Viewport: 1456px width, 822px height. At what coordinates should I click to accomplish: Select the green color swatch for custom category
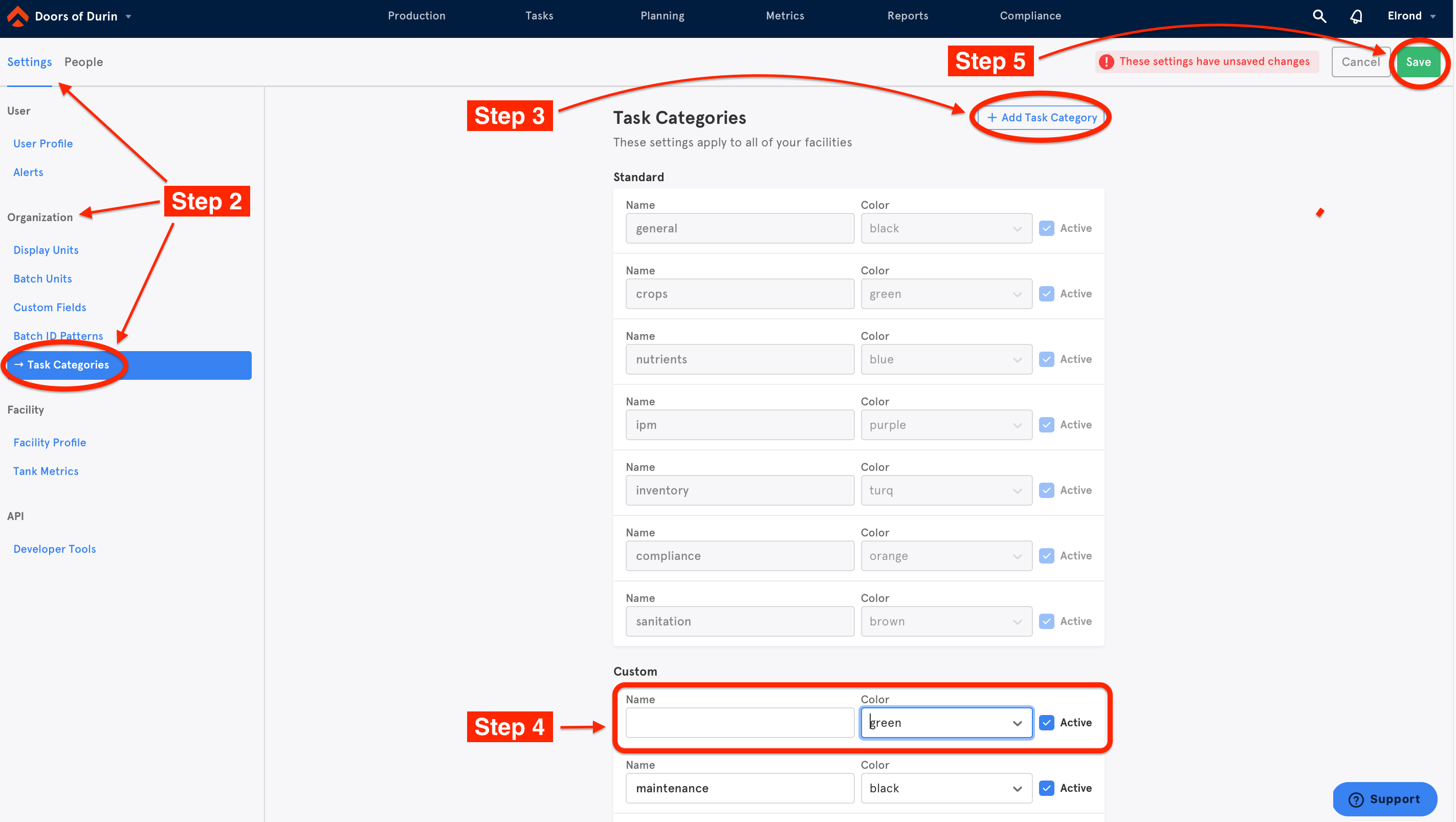[945, 722]
